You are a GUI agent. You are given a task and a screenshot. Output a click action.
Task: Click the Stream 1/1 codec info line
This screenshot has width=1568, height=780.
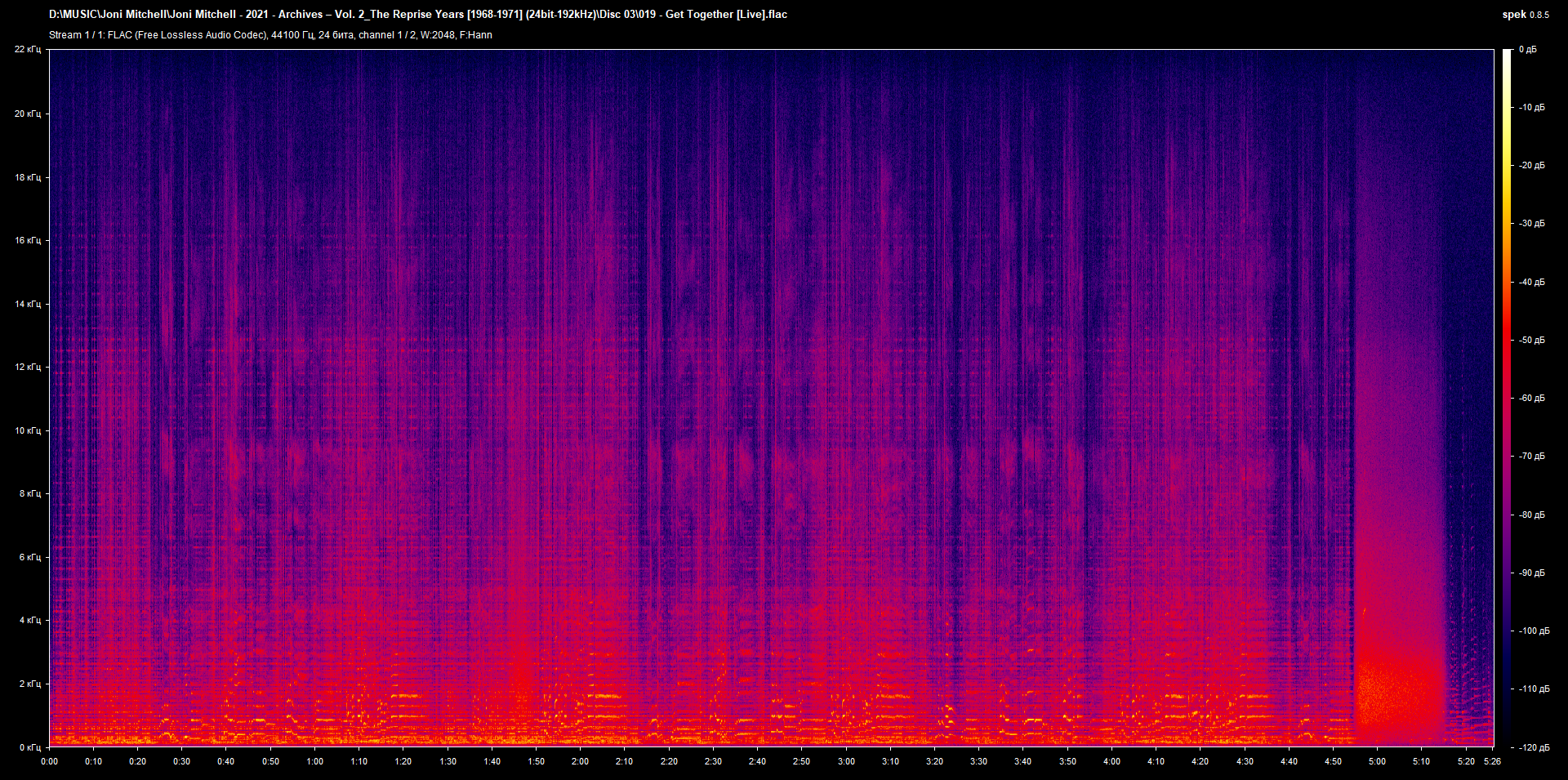pos(270,35)
